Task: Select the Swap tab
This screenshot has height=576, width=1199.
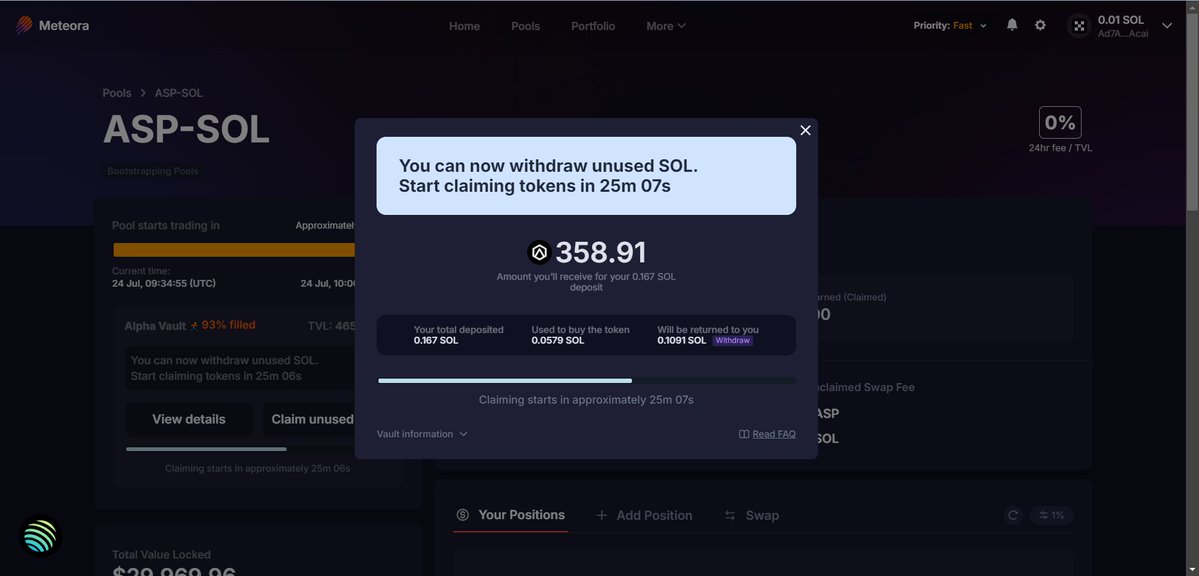Action: (x=752, y=516)
